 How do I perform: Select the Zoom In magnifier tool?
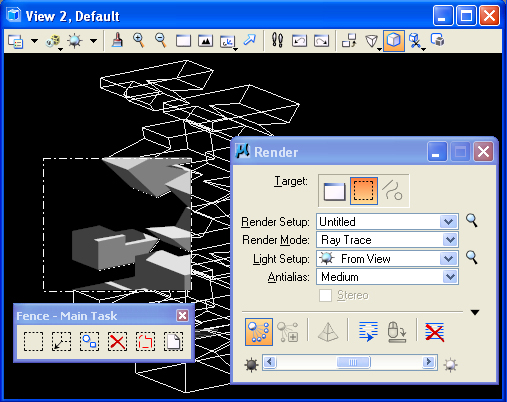pos(139,41)
